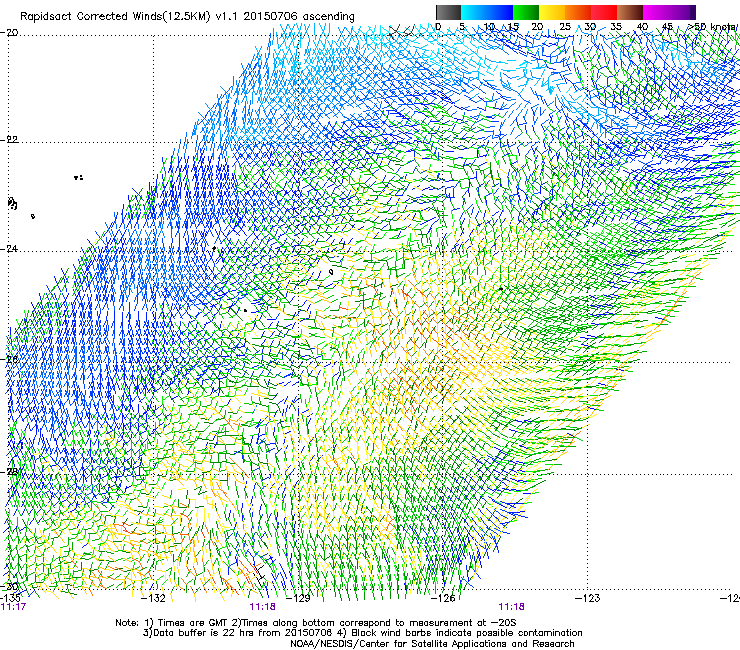Click the '25' legend scale number
740x650 pixels.
(x=565, y=27)
